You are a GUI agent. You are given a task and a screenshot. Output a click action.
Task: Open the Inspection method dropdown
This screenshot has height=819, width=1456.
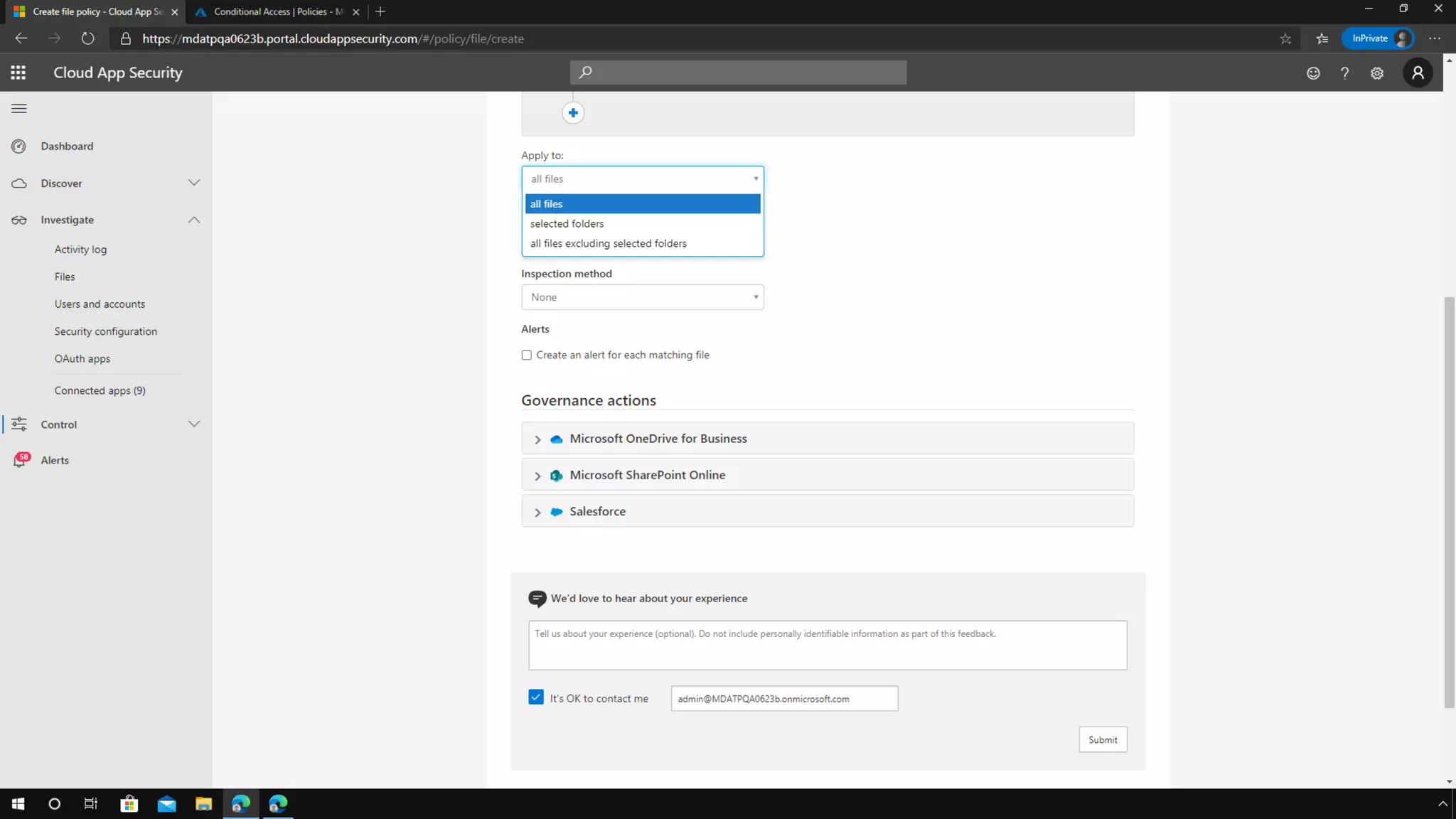pos(642,297)
